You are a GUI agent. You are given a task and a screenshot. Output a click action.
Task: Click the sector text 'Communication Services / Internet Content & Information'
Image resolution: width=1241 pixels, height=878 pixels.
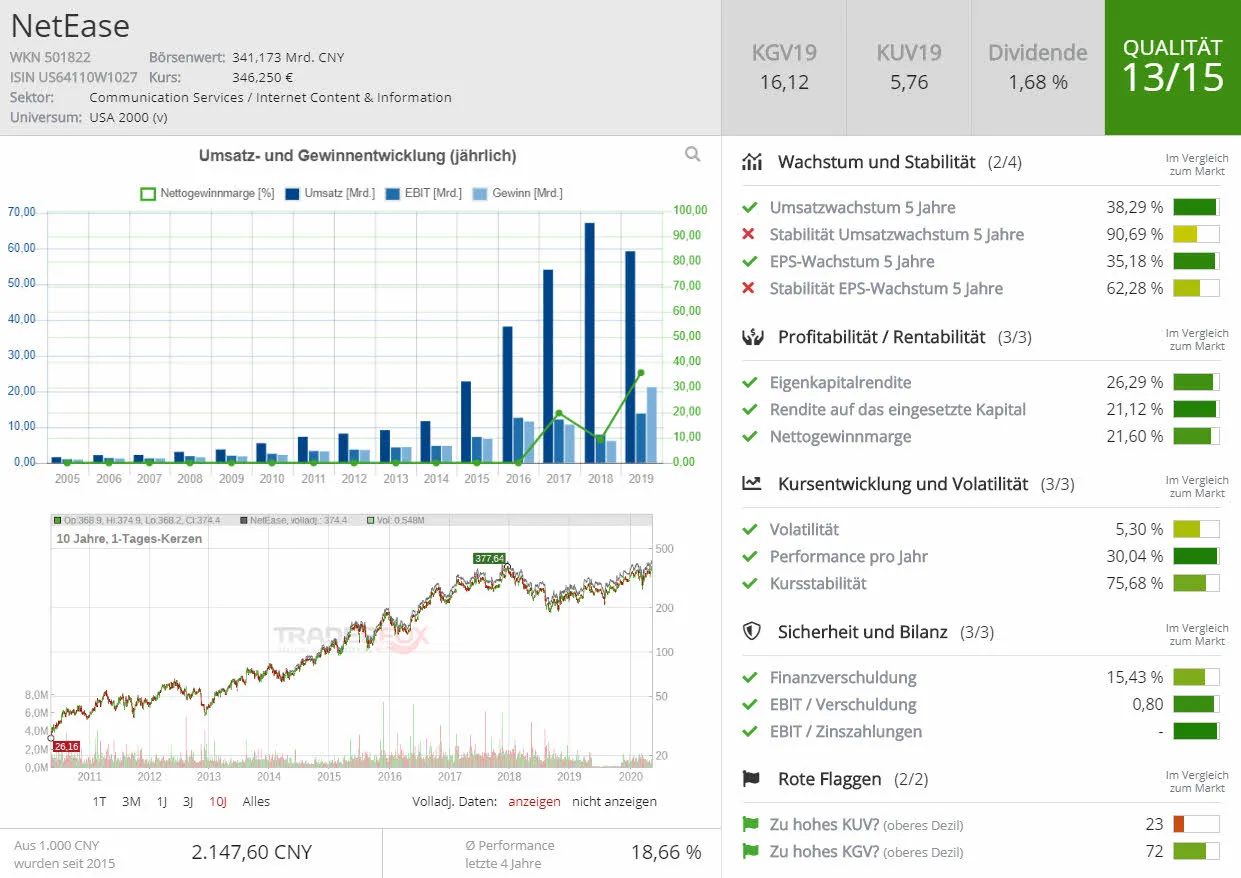click(270, 98)
